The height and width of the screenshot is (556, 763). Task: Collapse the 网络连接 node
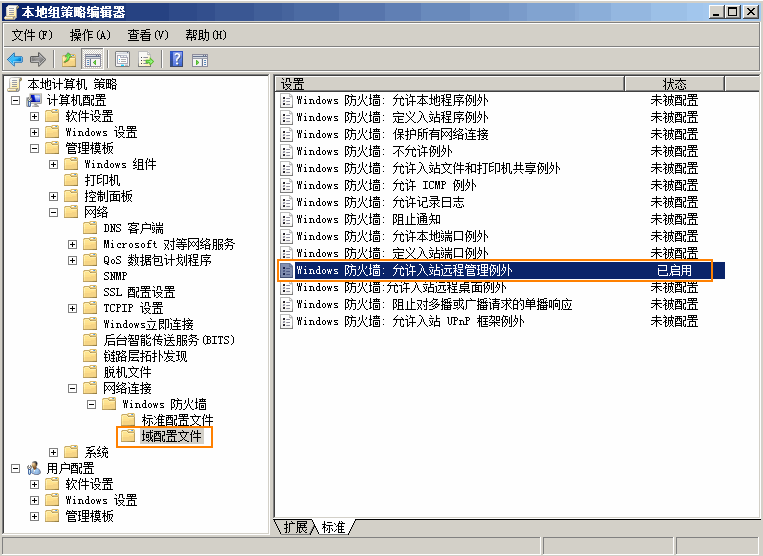coord(73,388)
